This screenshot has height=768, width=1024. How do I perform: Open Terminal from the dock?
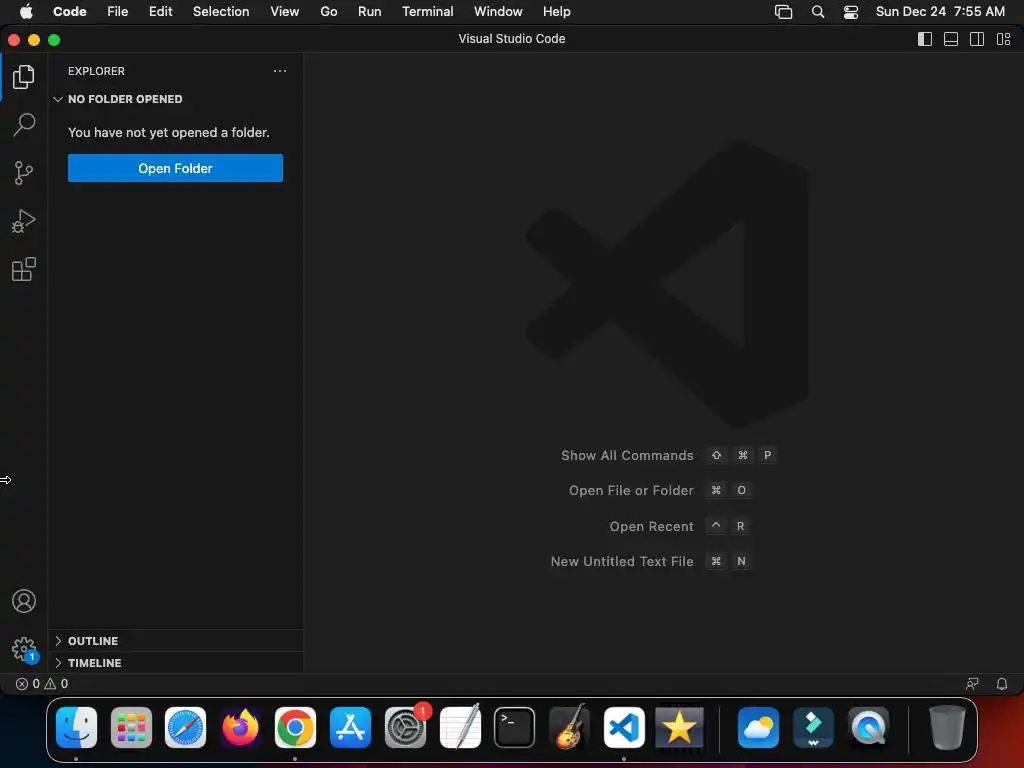pyautogui.click(x=515, y=728)
